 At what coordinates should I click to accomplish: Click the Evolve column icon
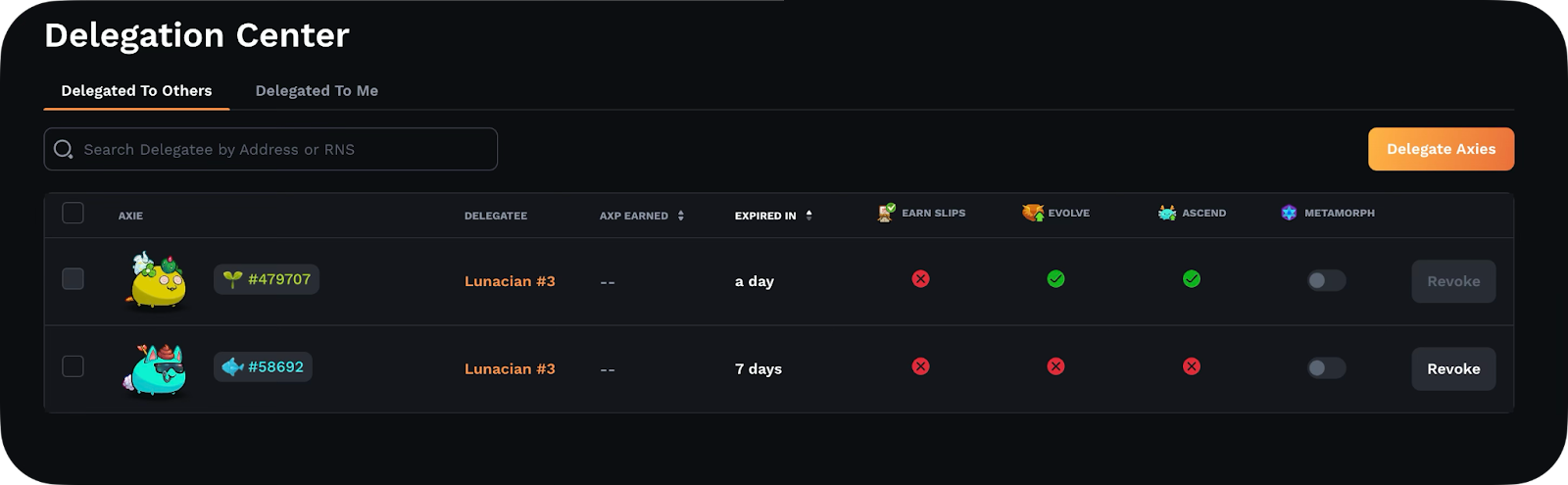[x=1033, y=213]
